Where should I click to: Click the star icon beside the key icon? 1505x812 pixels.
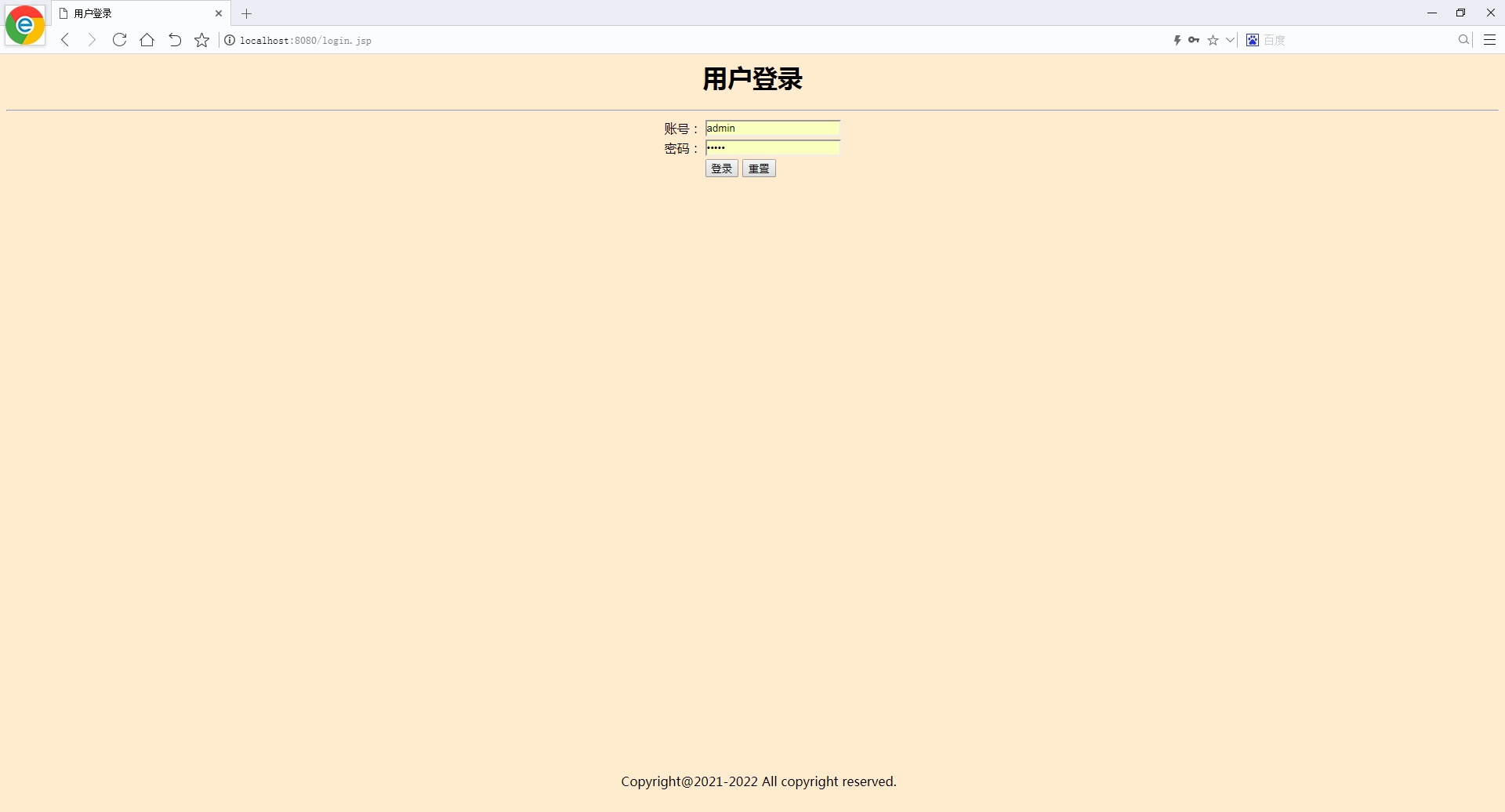1213,40
